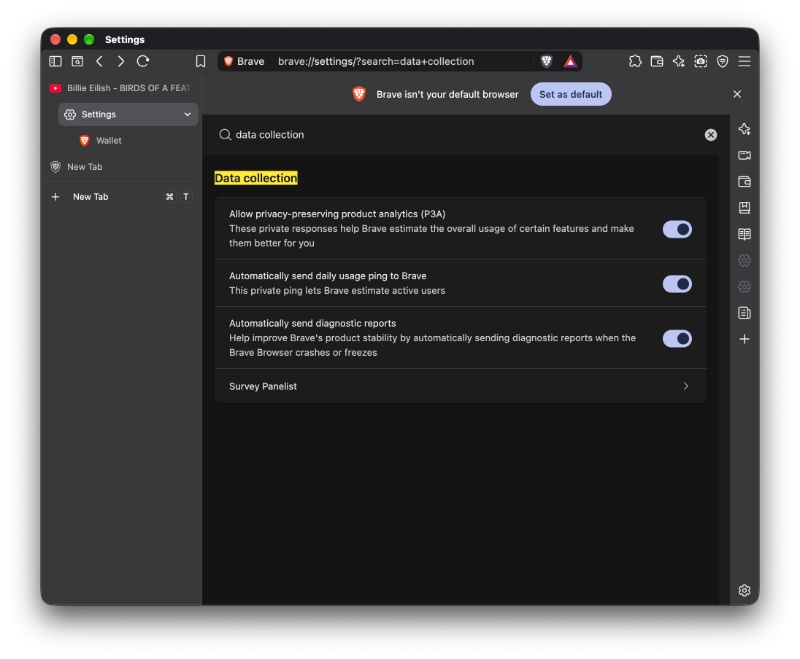The width and height of the screenshot is (800, 659).
Task: Open the hamburger main menu
Action: [744, 61]
